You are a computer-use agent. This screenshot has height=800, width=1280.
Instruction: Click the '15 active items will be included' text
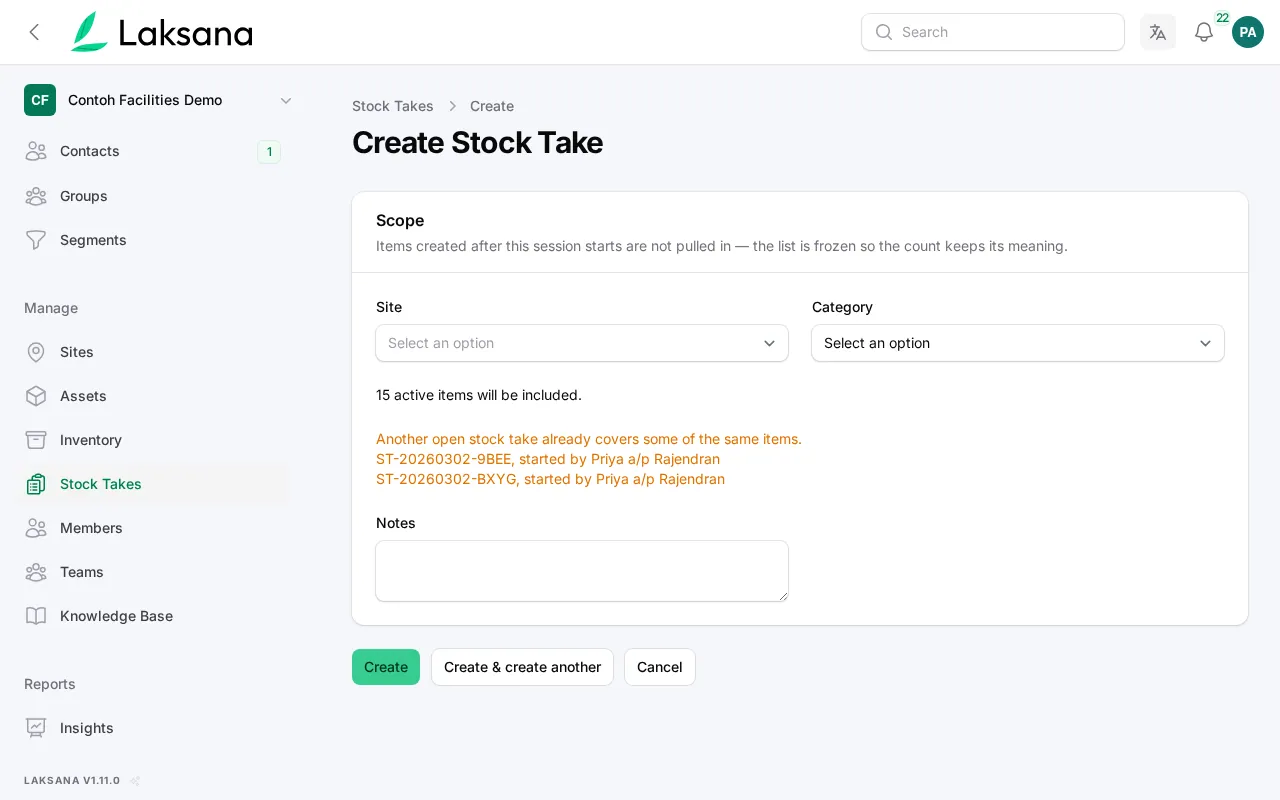tap(479, 395)
